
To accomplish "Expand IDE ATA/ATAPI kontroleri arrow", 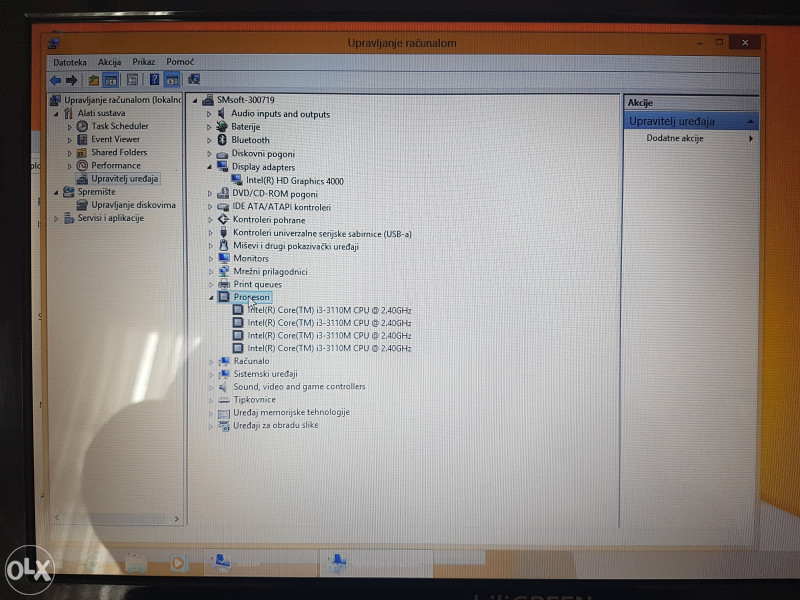I will click(x=210, y=207).
